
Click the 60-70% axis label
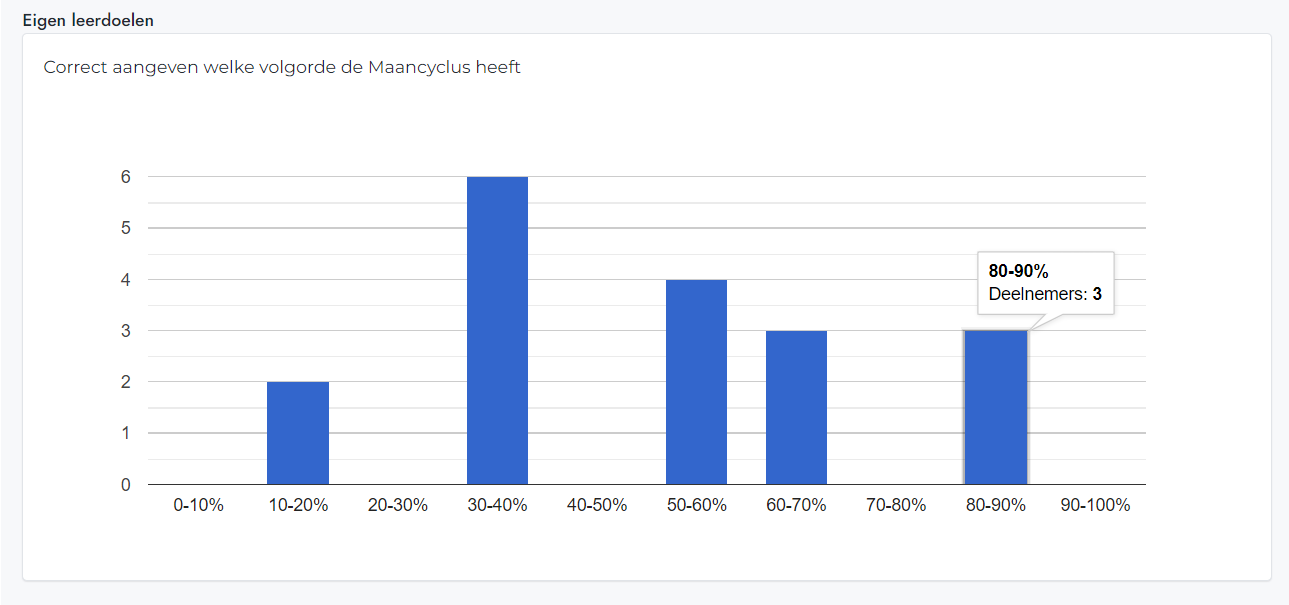point(796,505)
